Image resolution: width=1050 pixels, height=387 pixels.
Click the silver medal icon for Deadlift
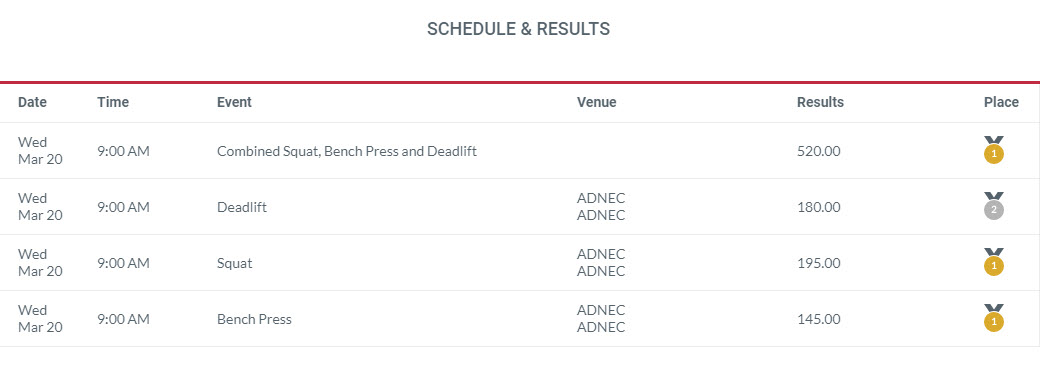pos(994,206)
